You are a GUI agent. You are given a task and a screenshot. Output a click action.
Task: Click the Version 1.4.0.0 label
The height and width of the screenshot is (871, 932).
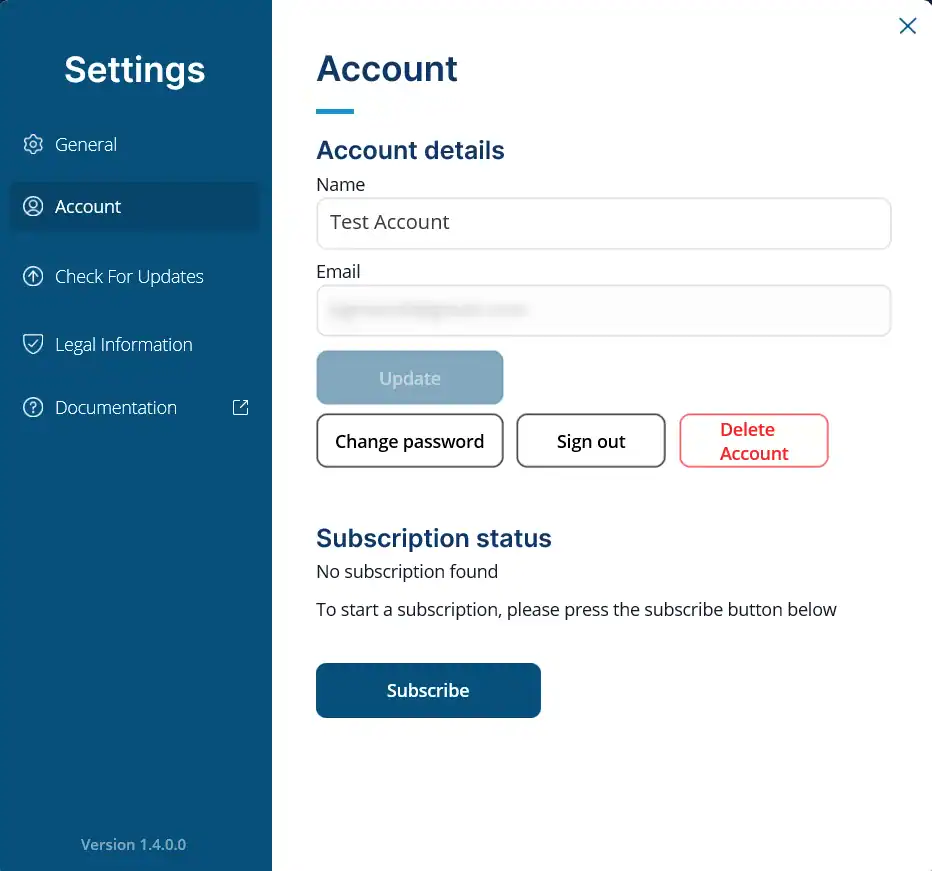133,844
